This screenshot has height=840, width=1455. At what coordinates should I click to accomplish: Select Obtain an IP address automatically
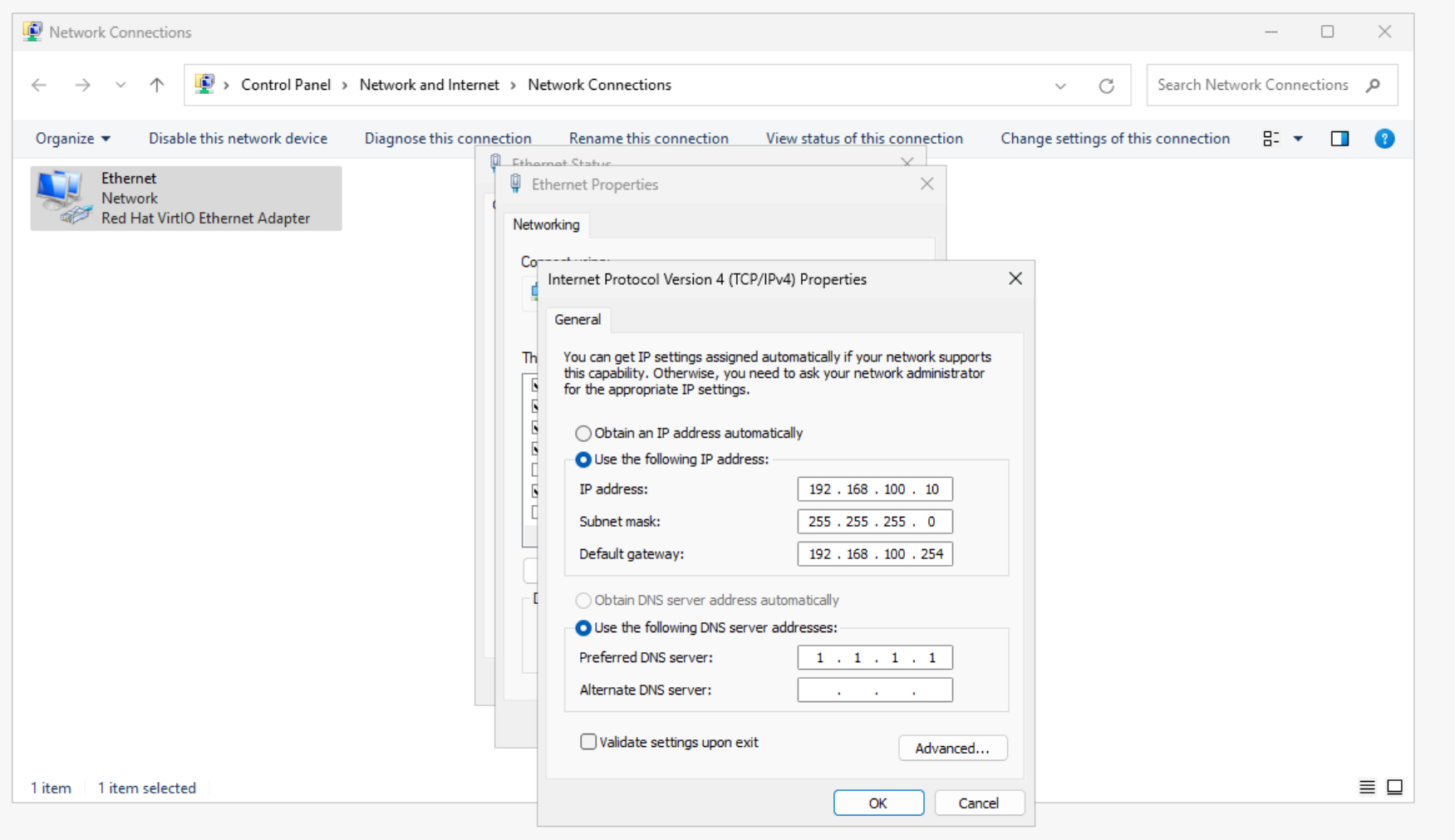(689, 434)
